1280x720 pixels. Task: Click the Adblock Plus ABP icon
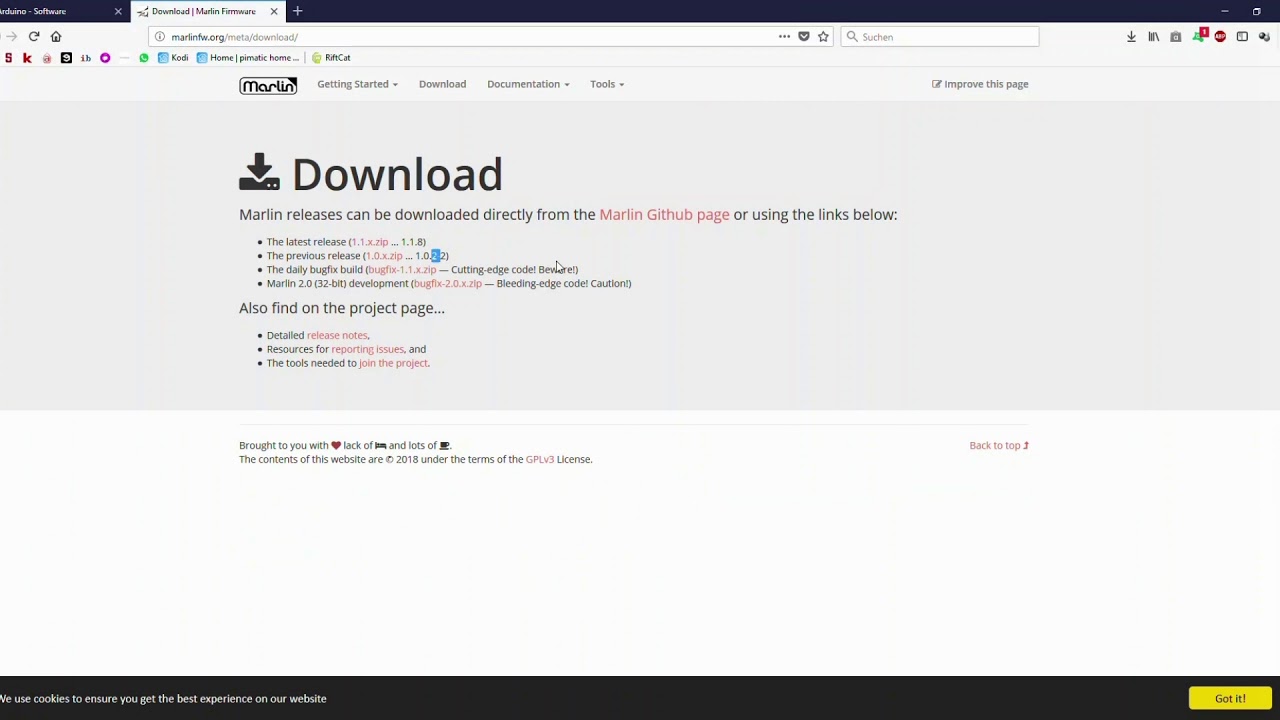[1220, 37]
